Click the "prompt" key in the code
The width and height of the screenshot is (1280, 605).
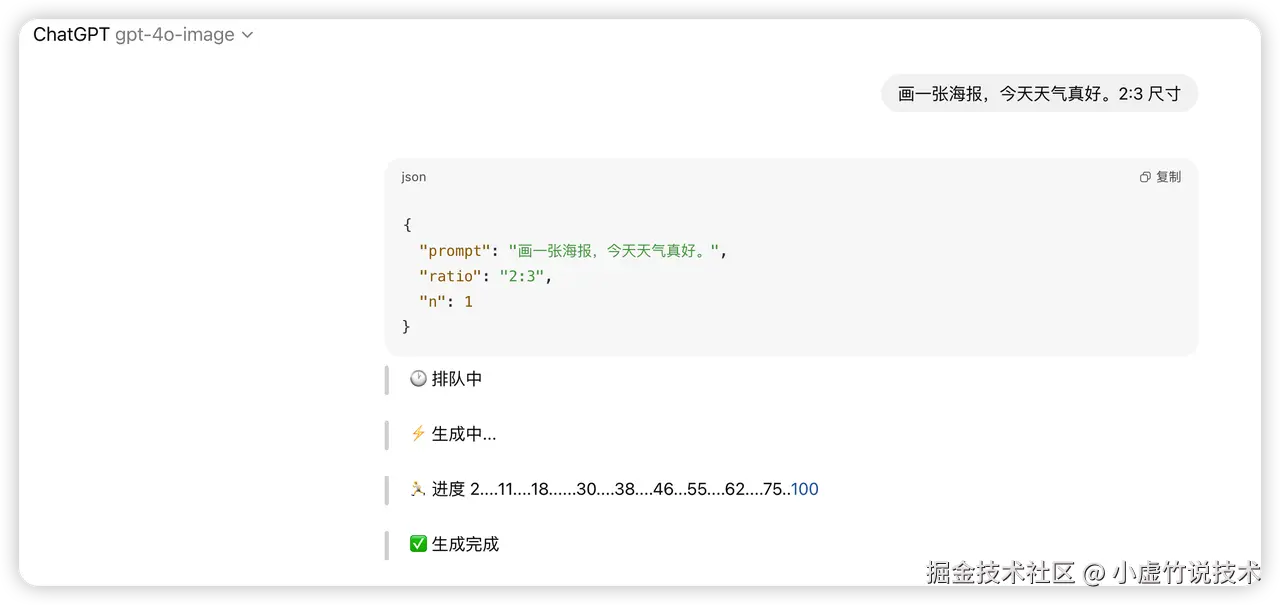coord(455,251)
